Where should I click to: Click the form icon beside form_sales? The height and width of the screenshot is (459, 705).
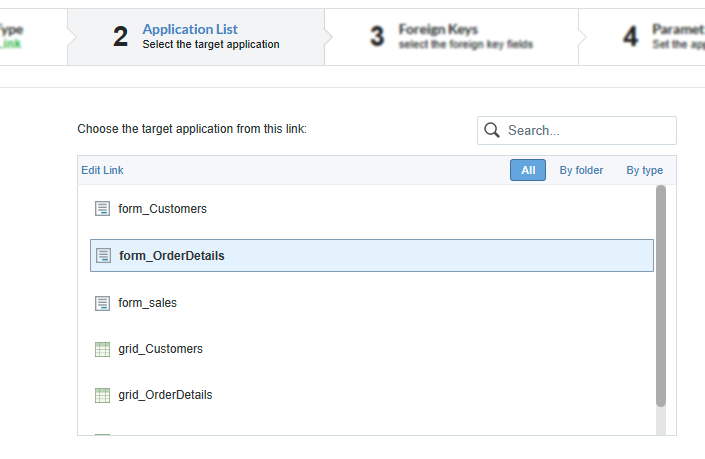(101, 302)
